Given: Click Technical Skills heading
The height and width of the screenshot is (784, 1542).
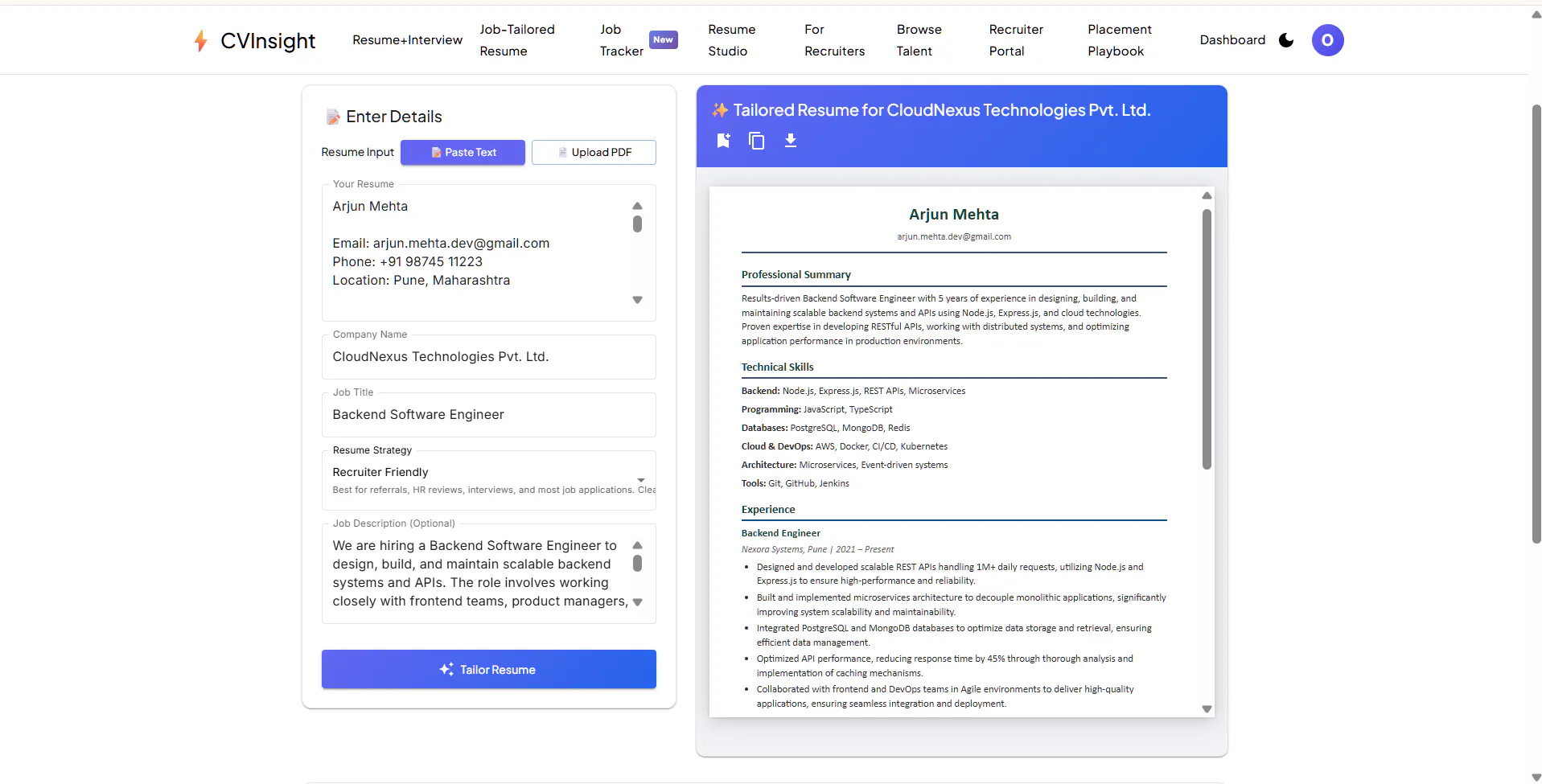Looking at the screenshot, I should (x=777, y=367).
